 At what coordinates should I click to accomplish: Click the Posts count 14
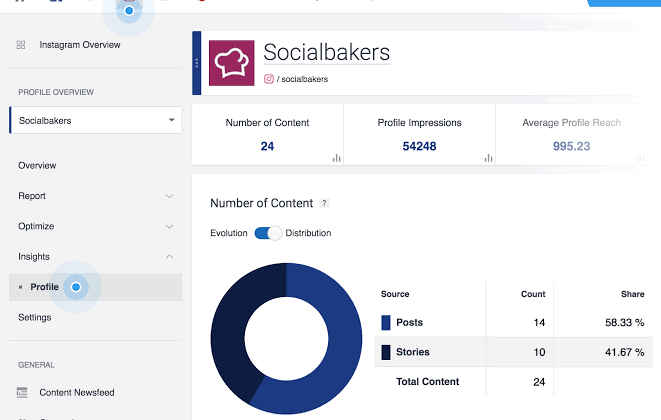click(x=539, y=323)
